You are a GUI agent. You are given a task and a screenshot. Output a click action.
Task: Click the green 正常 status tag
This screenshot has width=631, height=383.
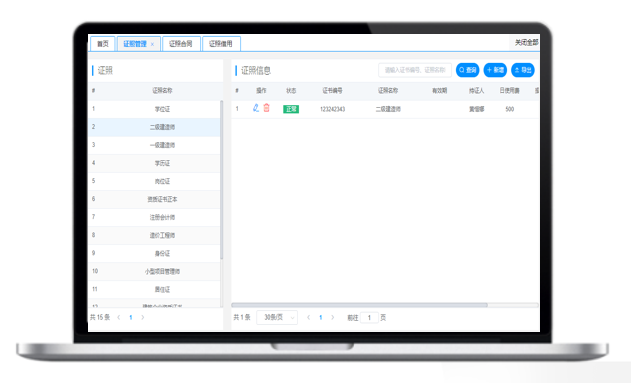click(291, 109)
